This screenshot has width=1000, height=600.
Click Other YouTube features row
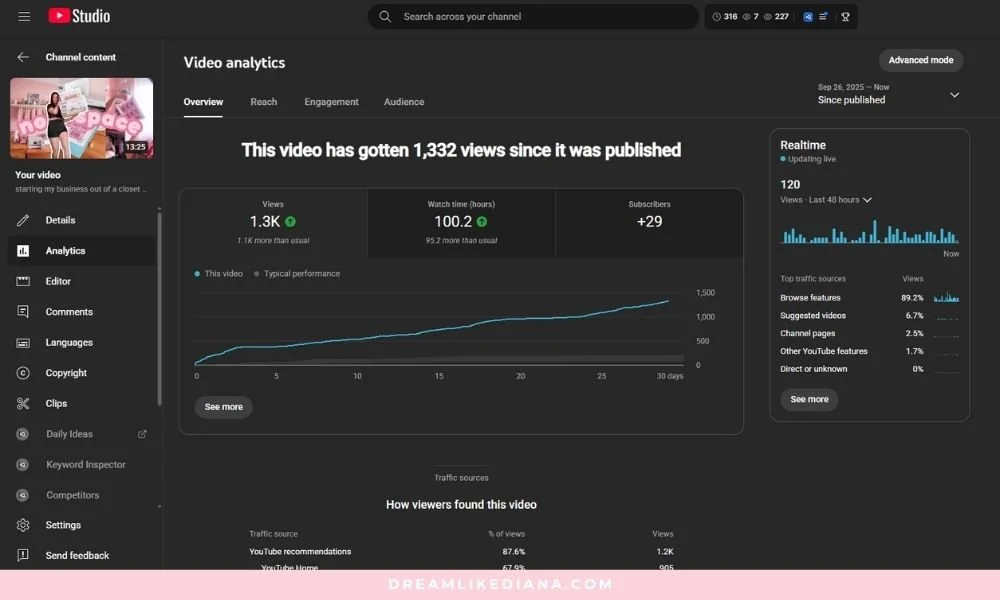click(x=869, y=351)
